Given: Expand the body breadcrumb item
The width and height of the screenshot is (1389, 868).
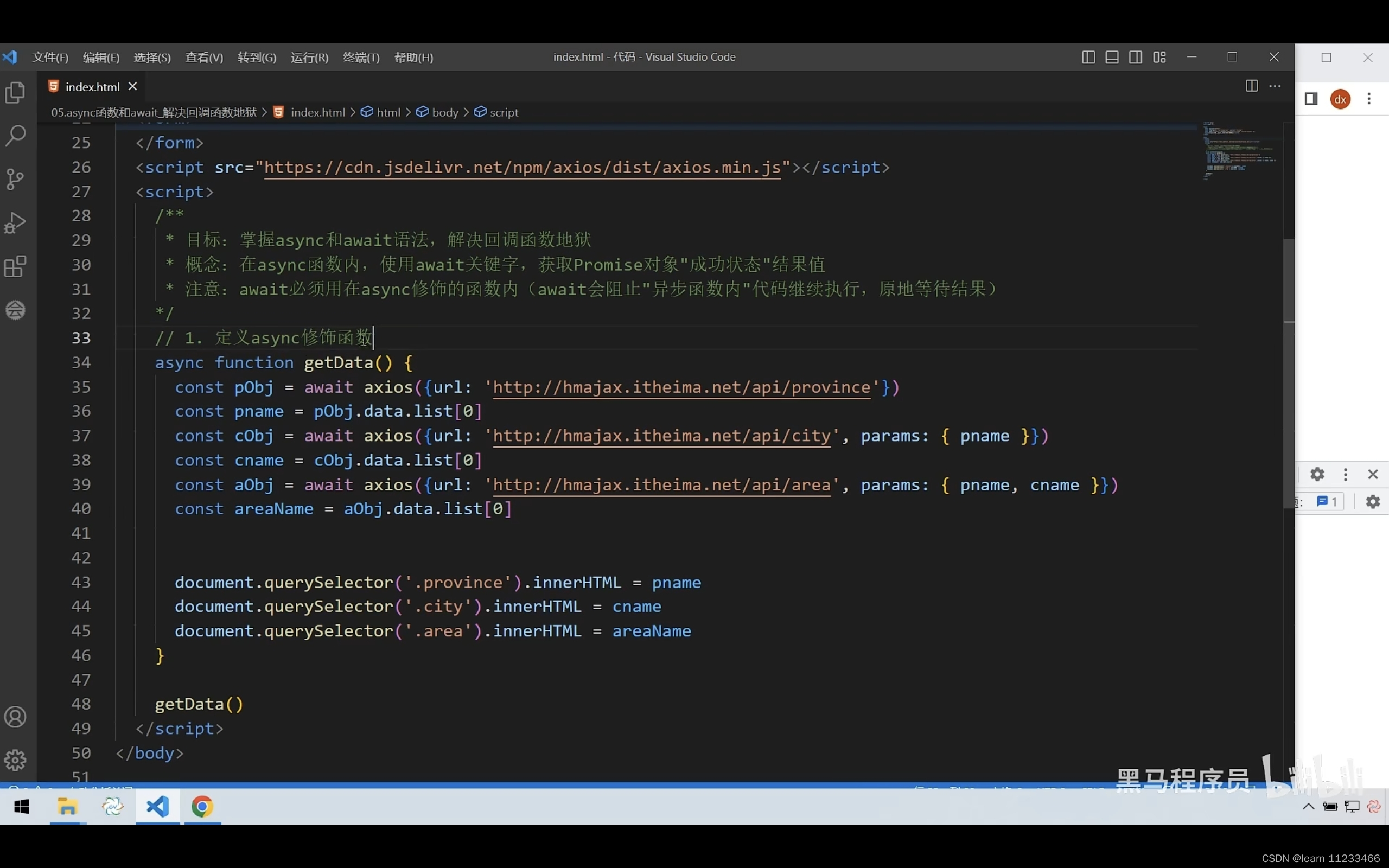Looking at the screenshot, I should click(x=445, y=112).
